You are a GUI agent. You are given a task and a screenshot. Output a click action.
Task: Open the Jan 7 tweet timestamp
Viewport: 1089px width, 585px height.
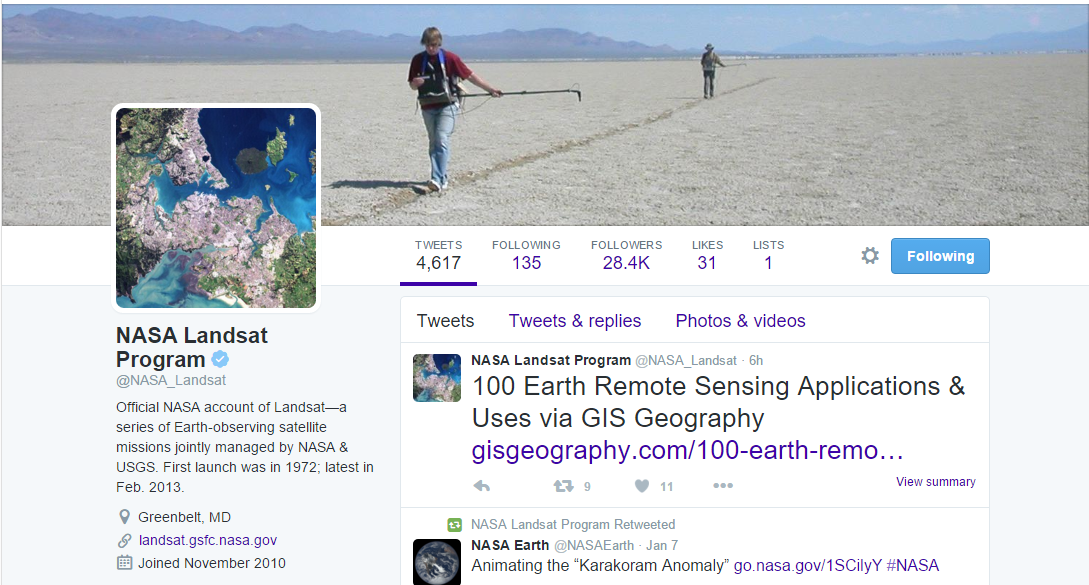click(662, 545)
